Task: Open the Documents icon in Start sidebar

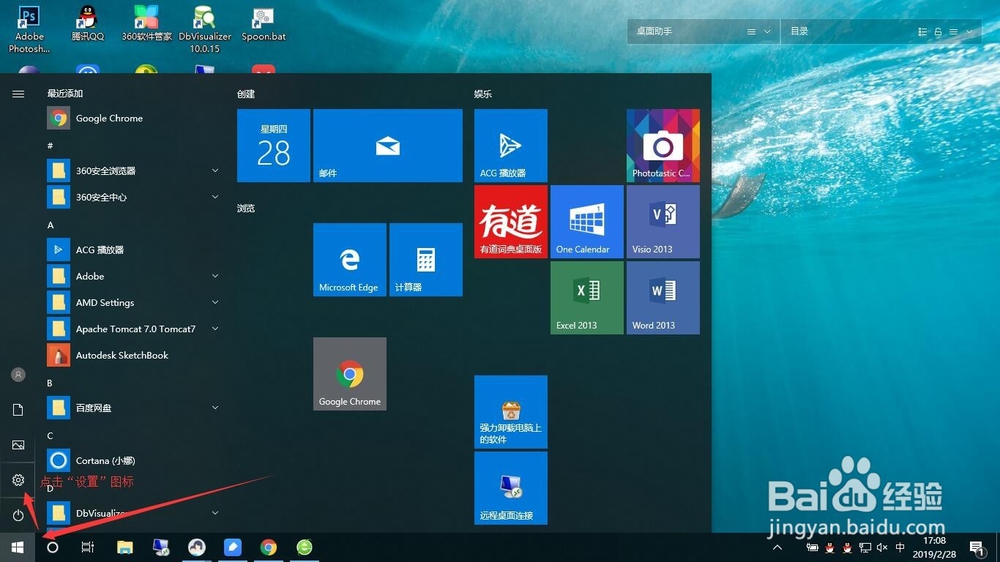Action: pos(18,410)
